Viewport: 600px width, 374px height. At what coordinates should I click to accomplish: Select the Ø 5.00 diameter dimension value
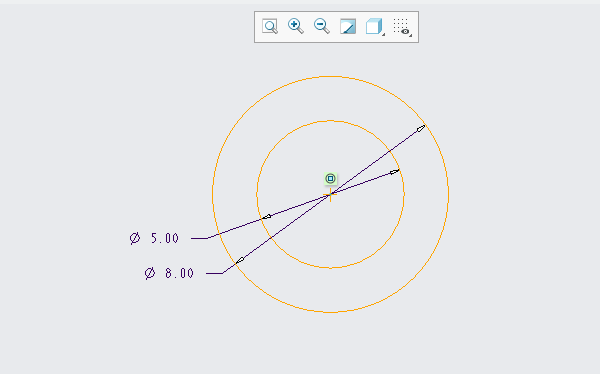click(x=154, y=238)
